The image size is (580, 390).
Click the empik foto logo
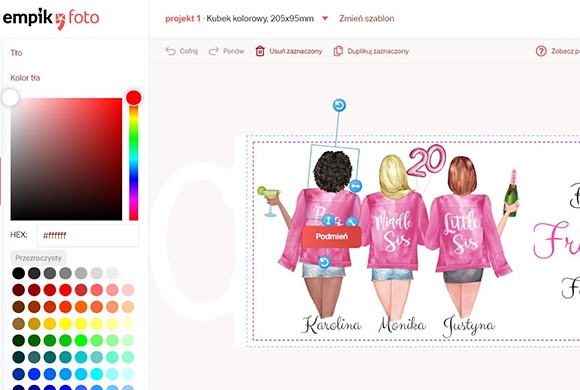point(51,18)
